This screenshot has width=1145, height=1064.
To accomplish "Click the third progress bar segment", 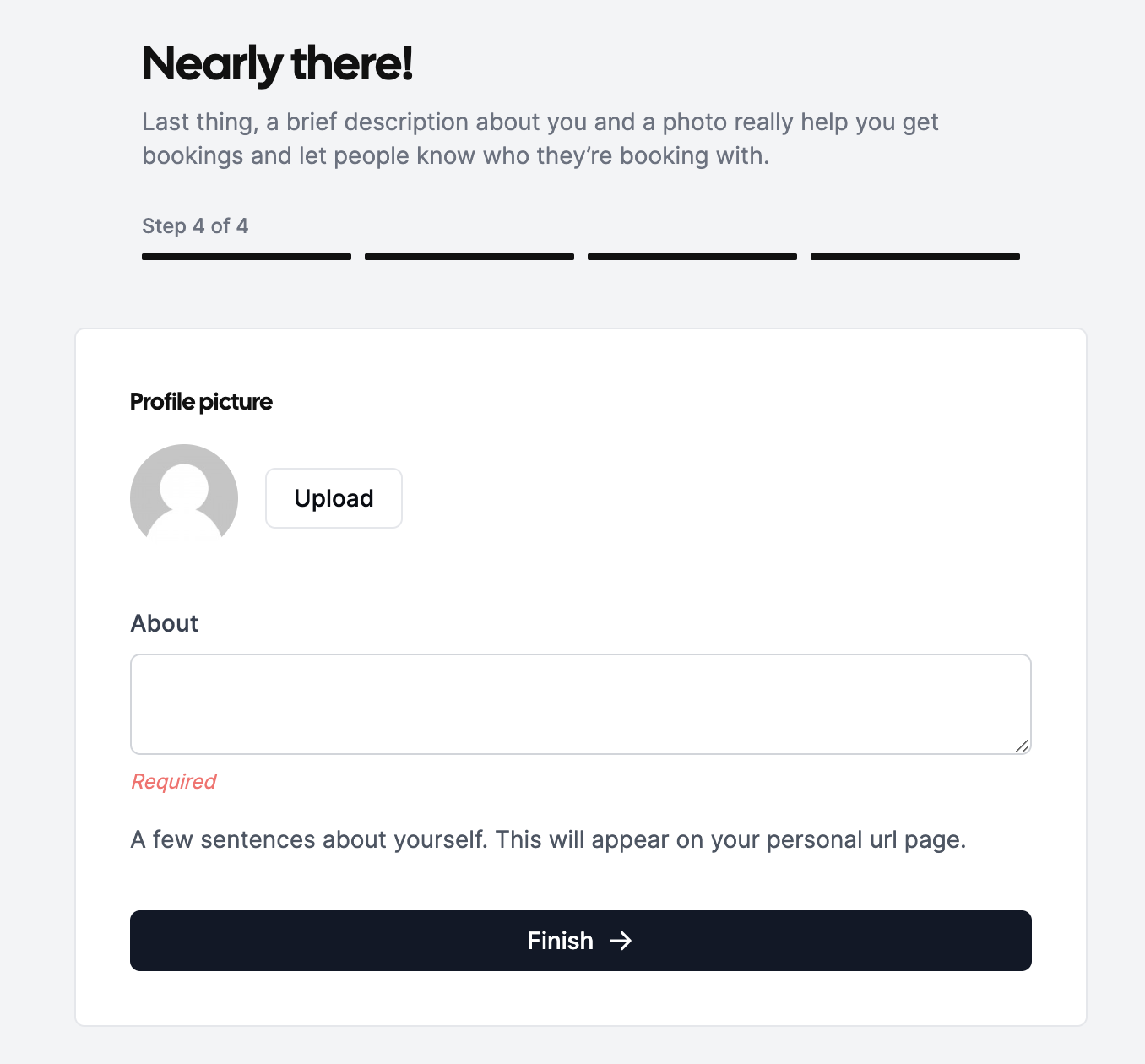I will [692, 256].
